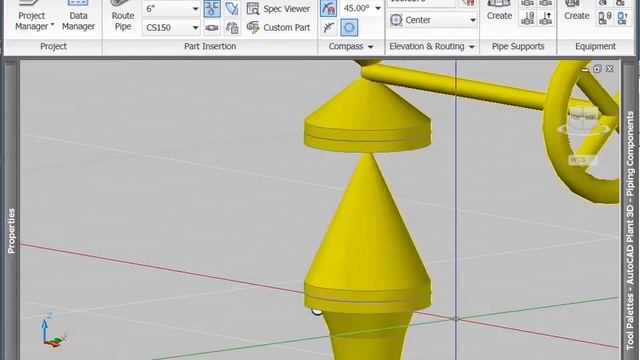
Task: Expand the Elevation & Routing panel
Action: click(x=432, y=47)
